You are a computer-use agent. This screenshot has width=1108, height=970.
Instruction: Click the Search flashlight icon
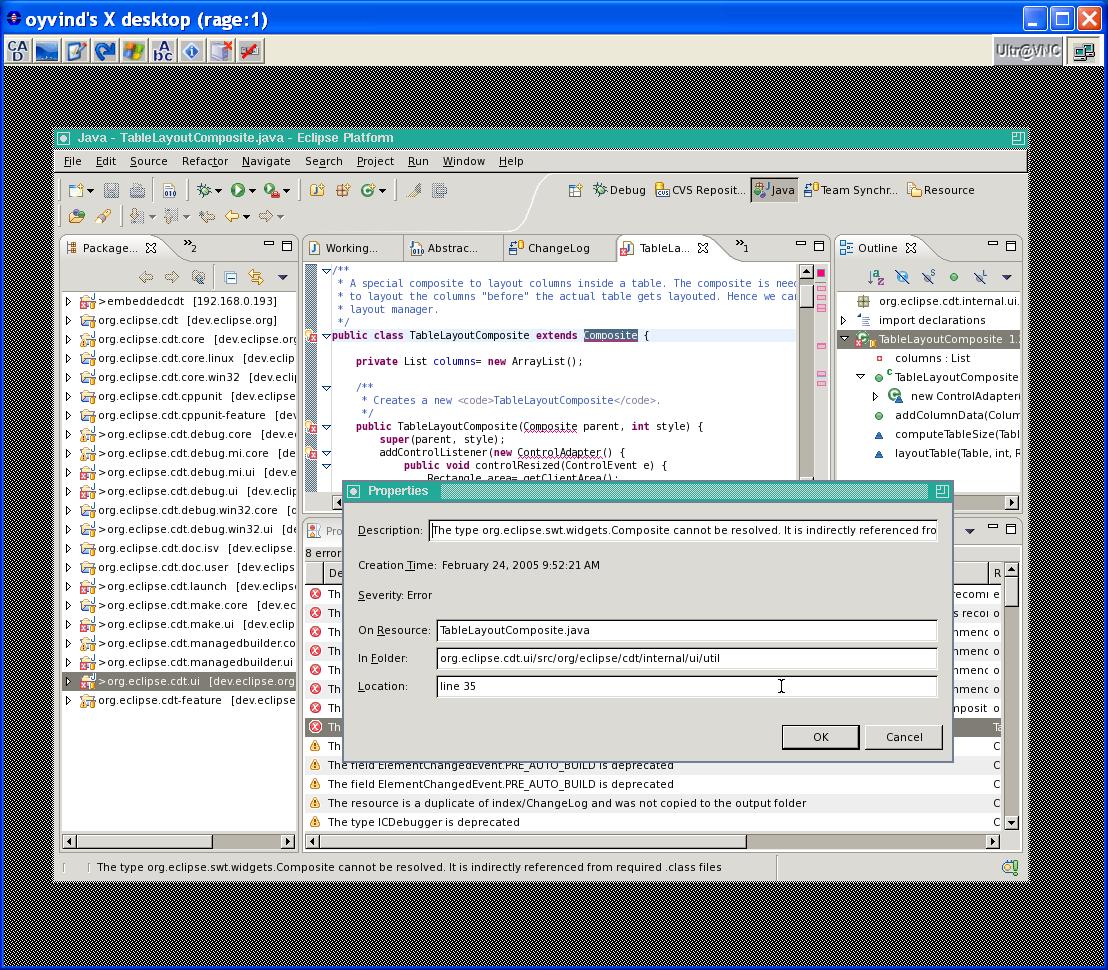pos(103,216)
